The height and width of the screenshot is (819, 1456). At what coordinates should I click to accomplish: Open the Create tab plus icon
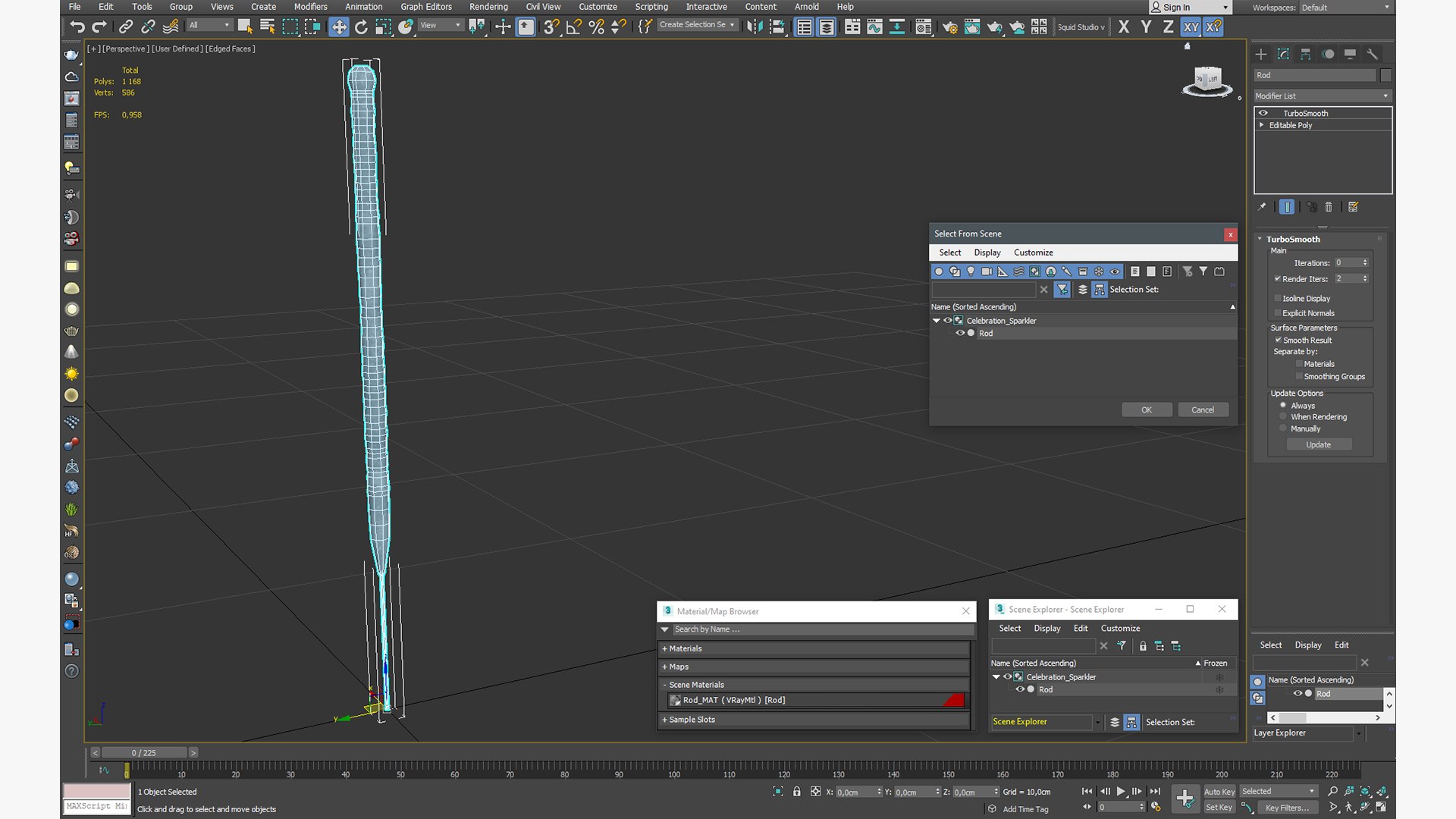[1261, 54]
